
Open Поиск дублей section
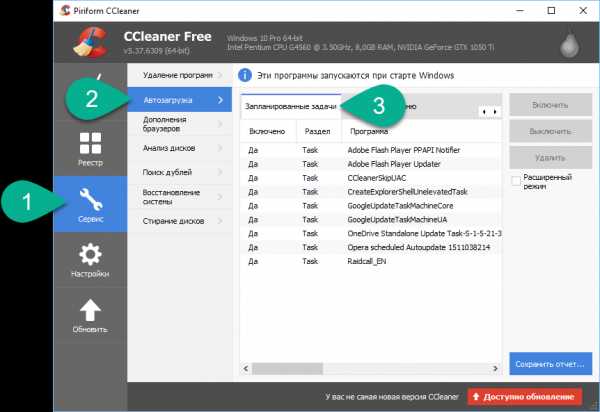click(179, 172)
